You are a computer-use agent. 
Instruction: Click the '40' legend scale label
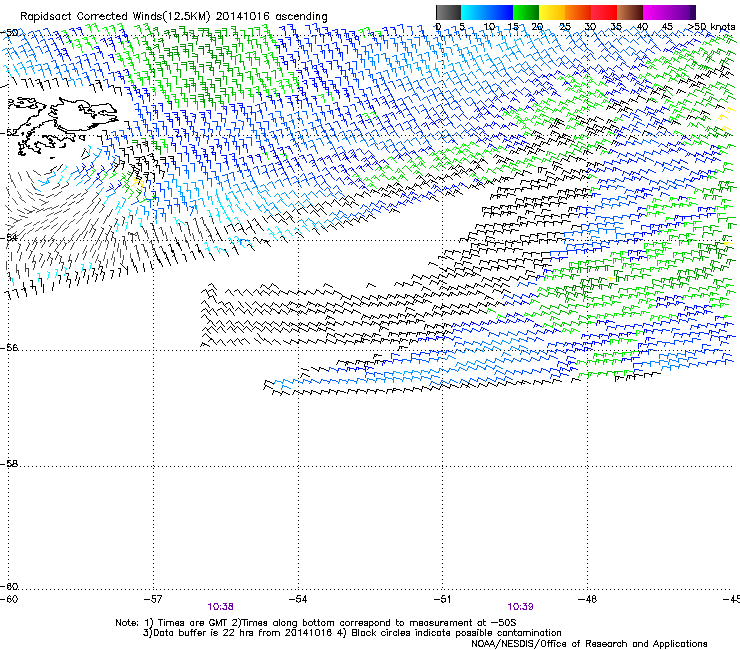(642, 27)
